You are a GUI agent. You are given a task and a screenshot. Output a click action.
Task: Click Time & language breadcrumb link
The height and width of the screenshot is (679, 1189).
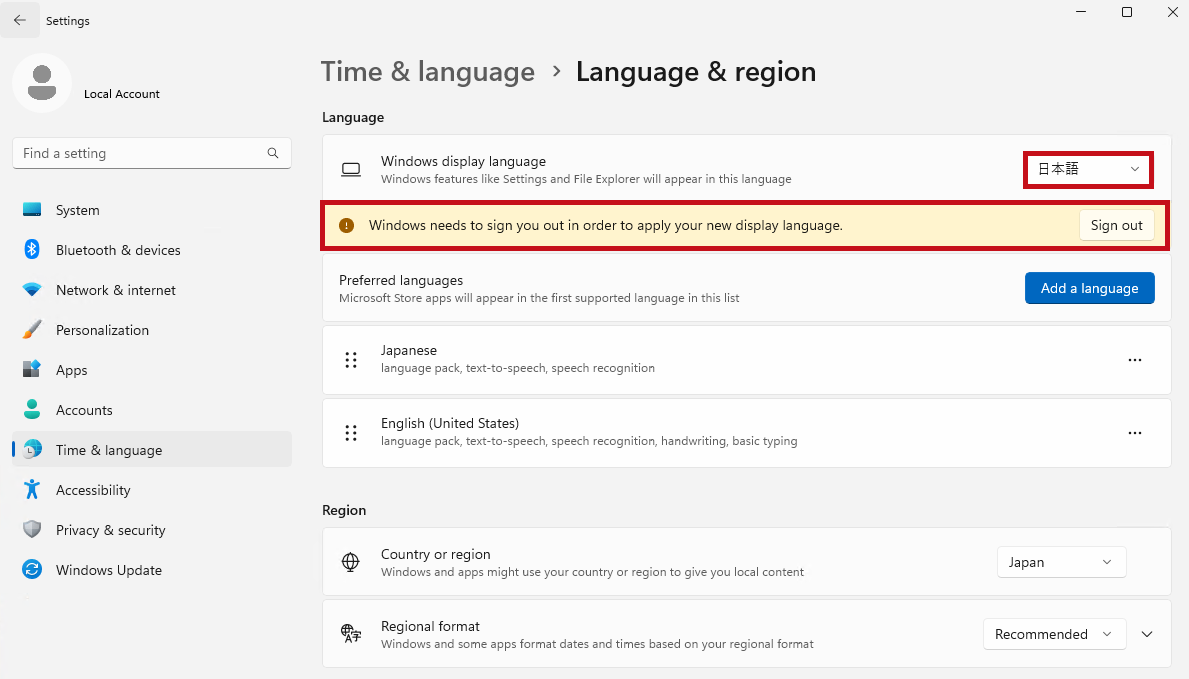click(x=428, y=72)
